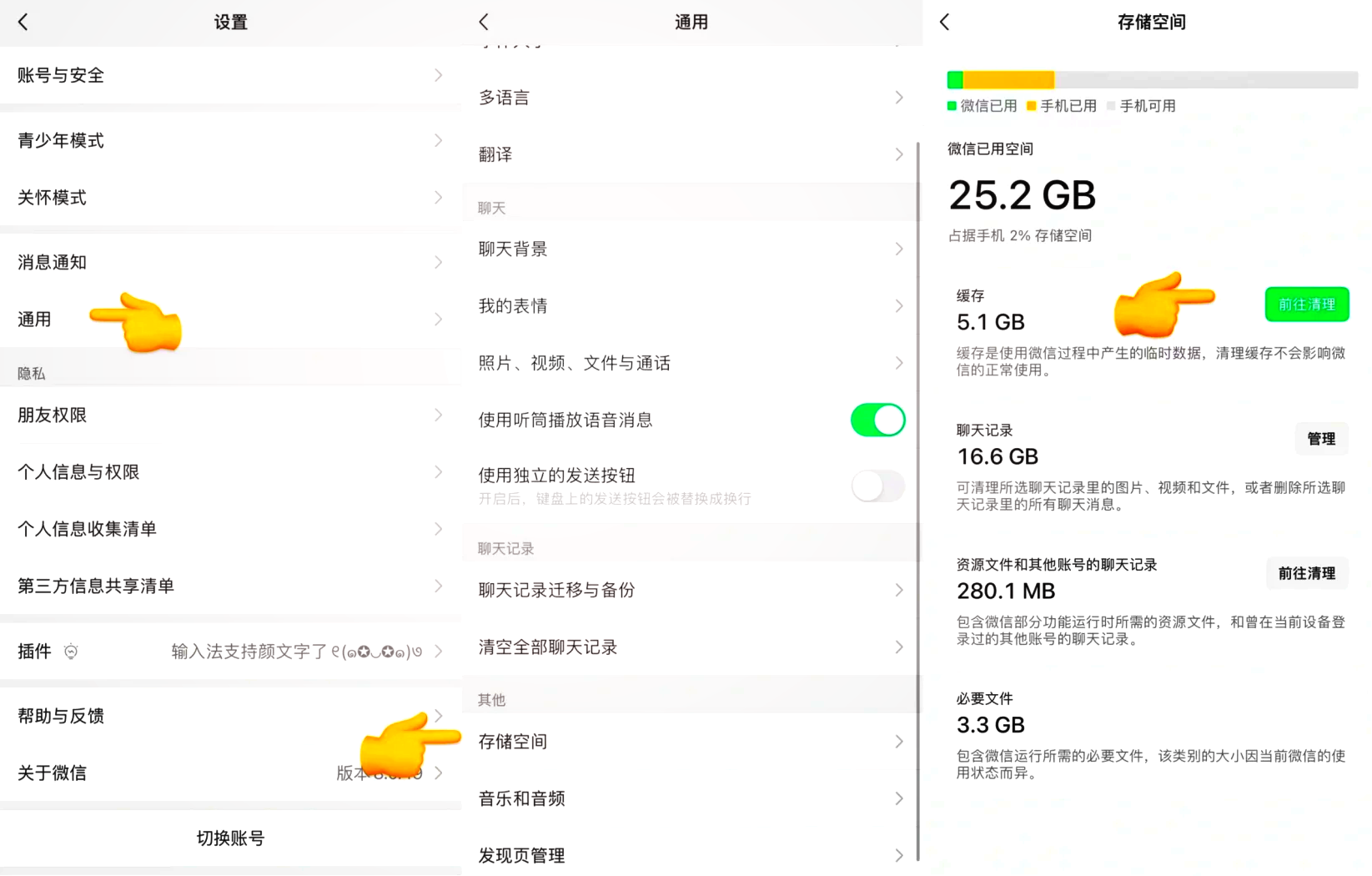
Task: Go back from the 通用 screen
Action: tap(485, 22)
